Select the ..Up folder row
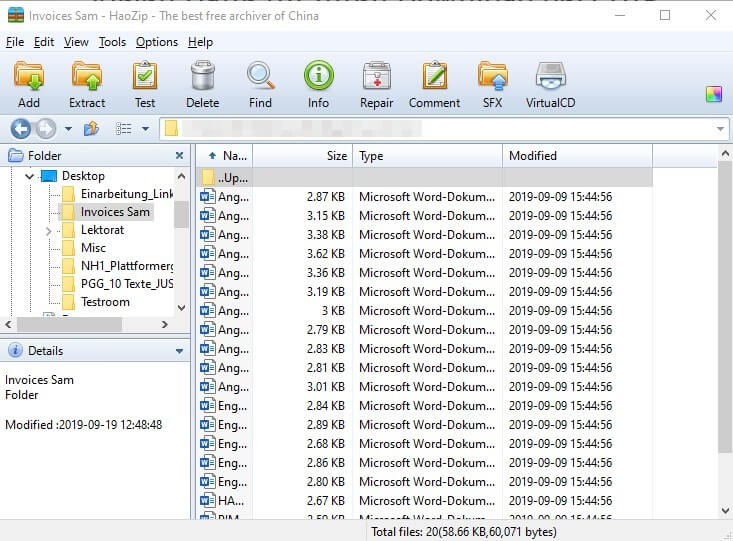 tap(424, 178)
